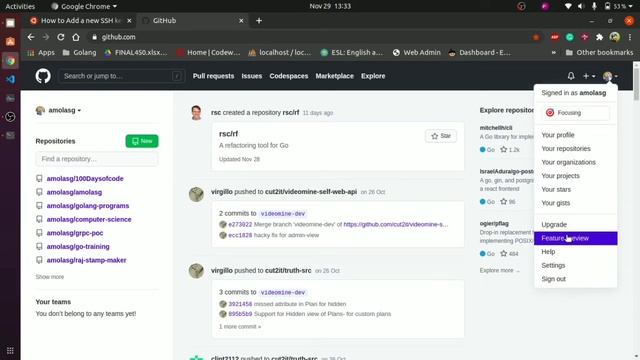Click the Chrome profile avatar
This screenshot has width=640, height=360.
pyautogui.click(x=615, y=37)
